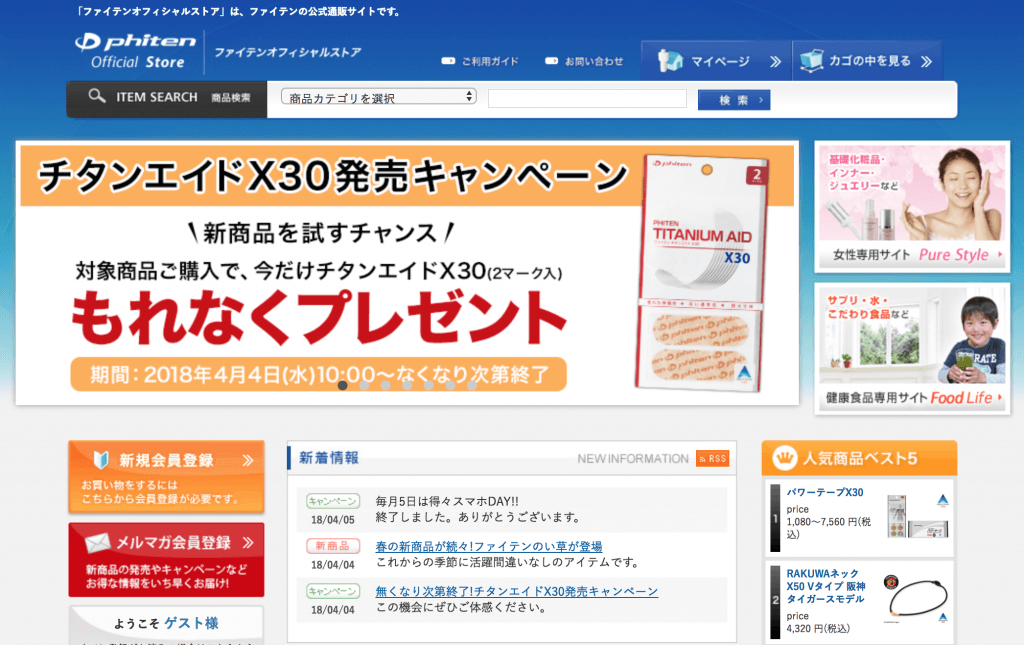This screenshot has height=645, width=1024.
Task: Click the product search text field
Action: click(x=587, y=99)
